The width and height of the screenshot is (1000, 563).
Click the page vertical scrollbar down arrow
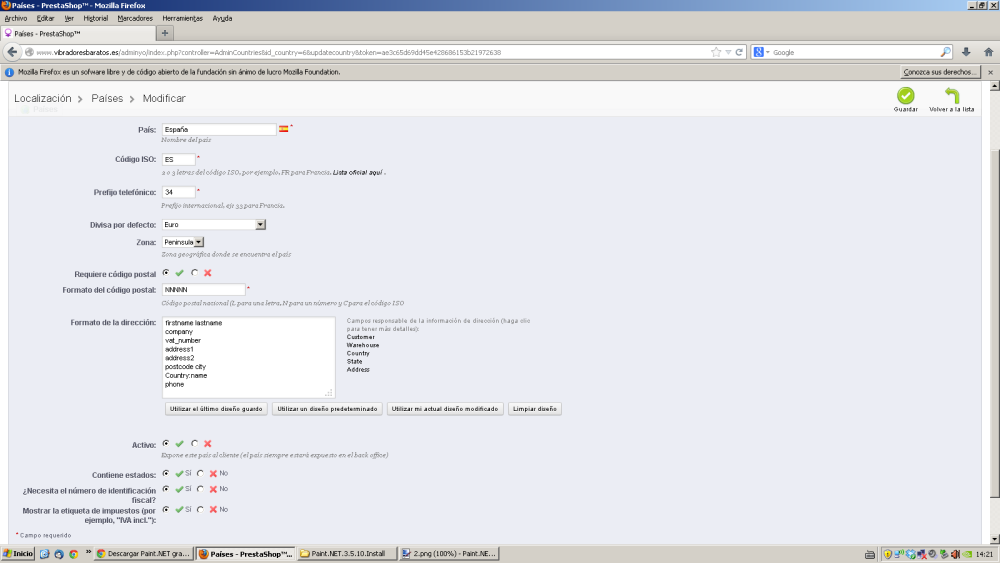pos(994,539)
